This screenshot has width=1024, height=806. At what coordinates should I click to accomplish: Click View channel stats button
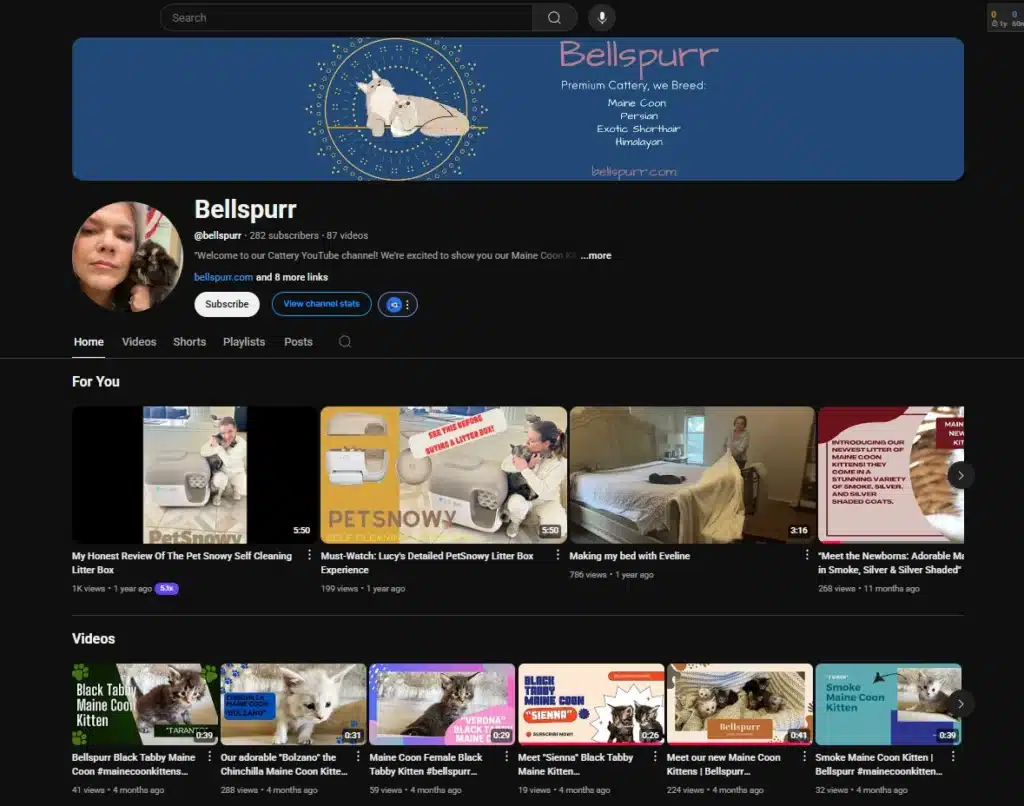[321, 304]
